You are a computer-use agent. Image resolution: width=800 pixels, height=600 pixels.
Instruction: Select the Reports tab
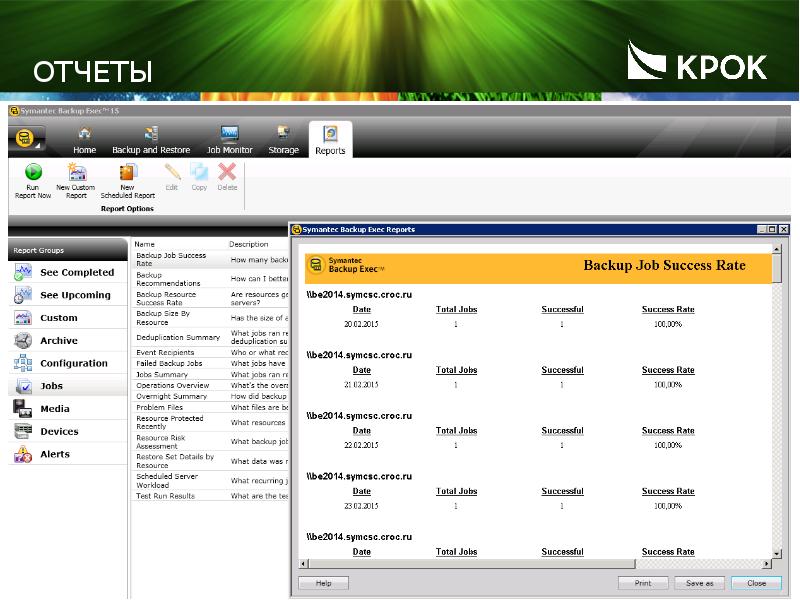coord(330,139)
